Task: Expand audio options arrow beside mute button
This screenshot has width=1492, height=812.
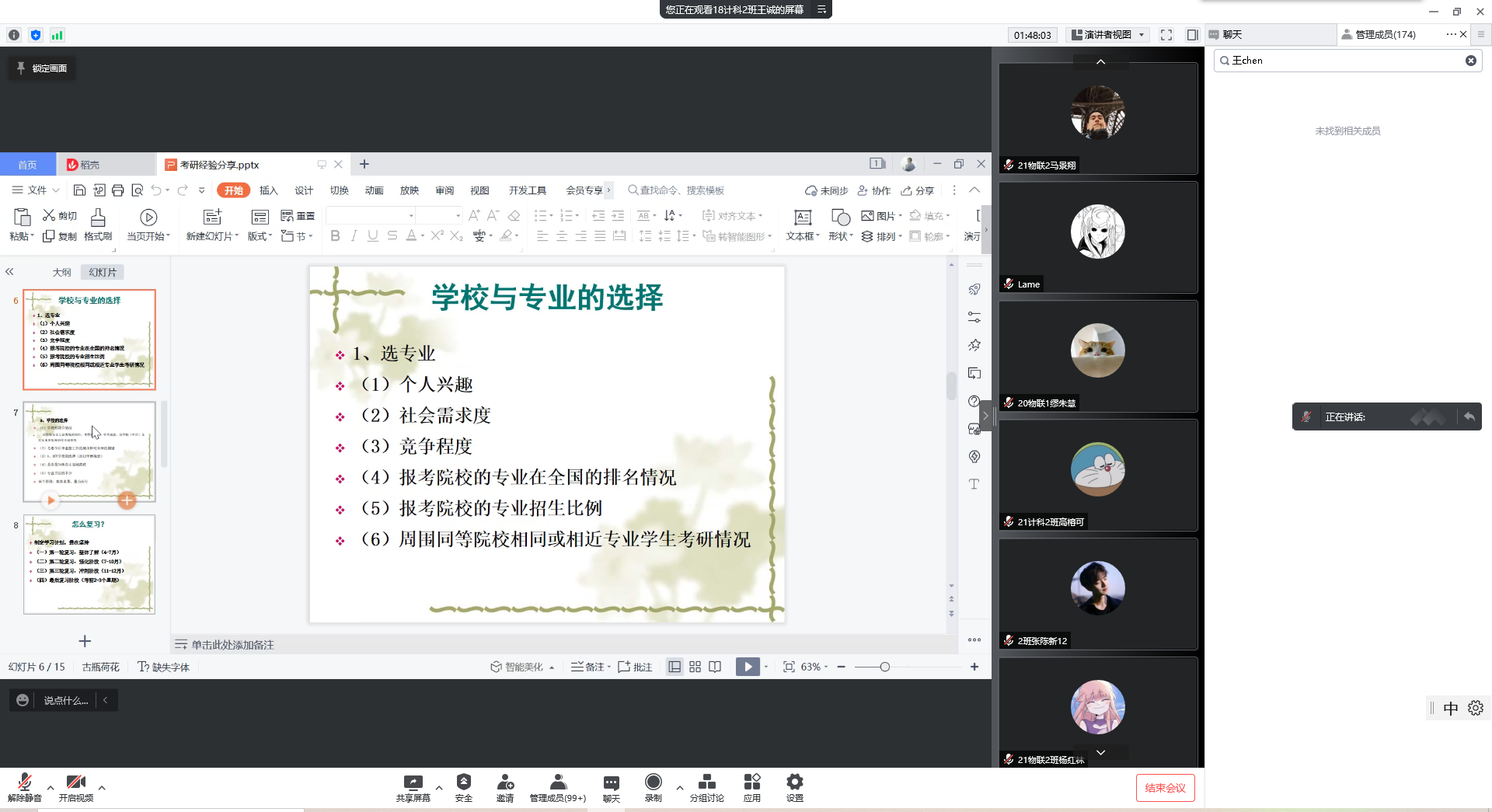Action: [51, 788]
